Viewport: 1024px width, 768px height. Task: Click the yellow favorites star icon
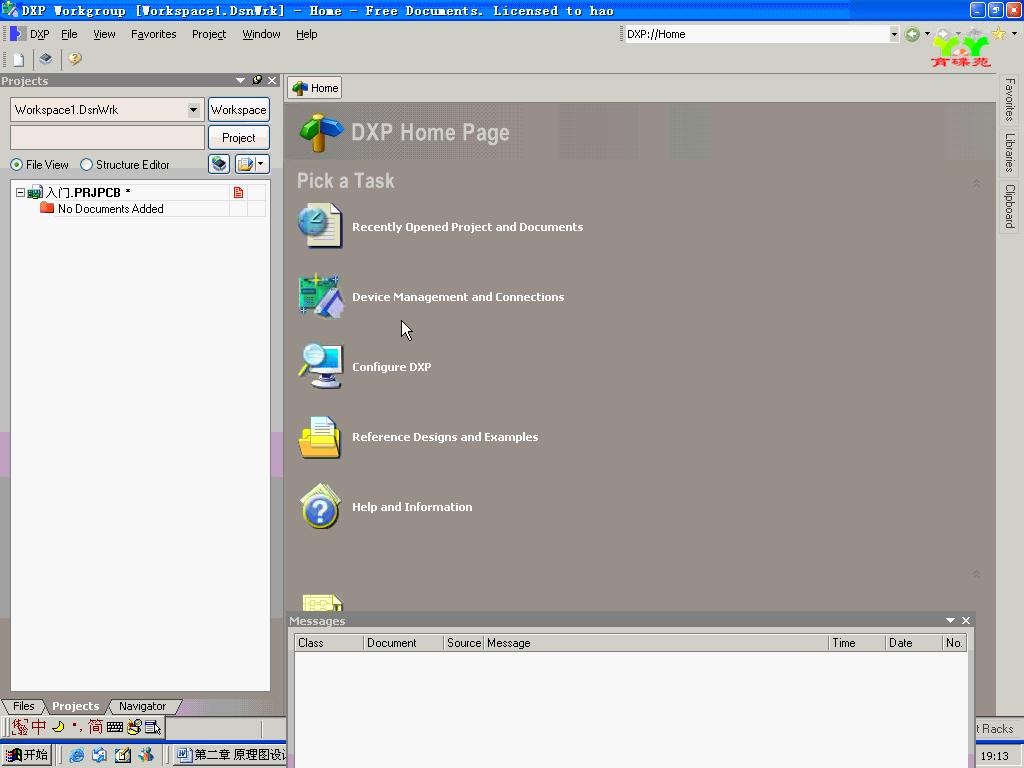pos(999,34)
